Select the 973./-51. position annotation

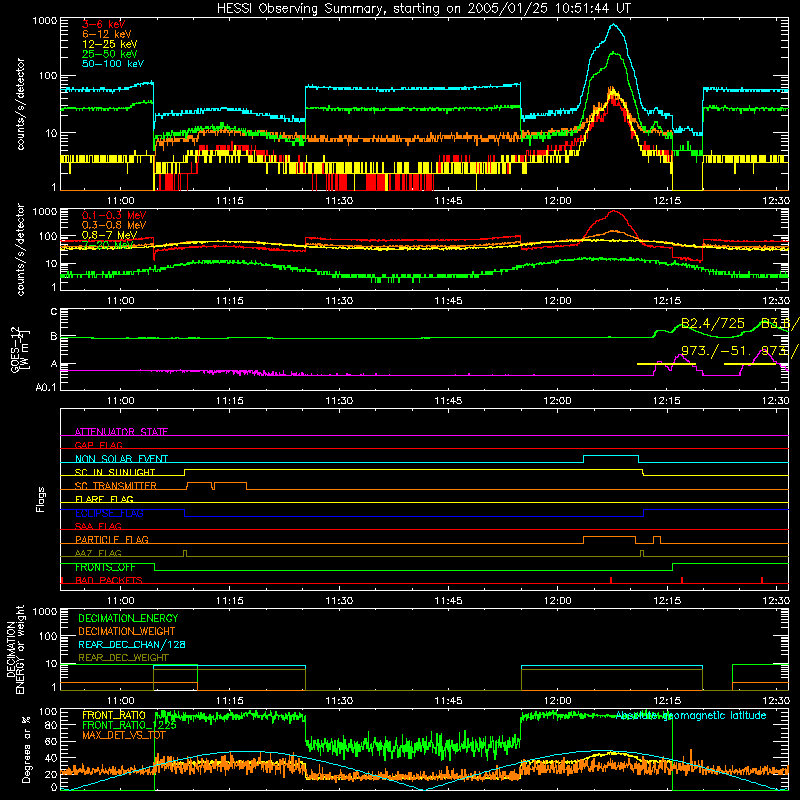pos(715,351)
